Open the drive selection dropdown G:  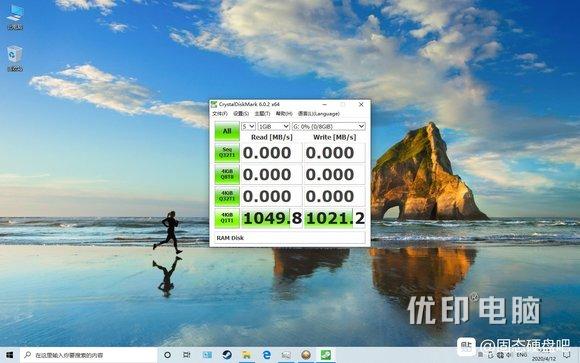(328, 127)
